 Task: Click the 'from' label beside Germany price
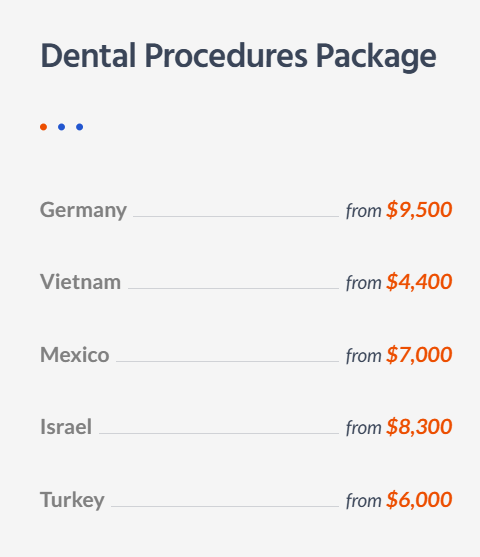363,211
